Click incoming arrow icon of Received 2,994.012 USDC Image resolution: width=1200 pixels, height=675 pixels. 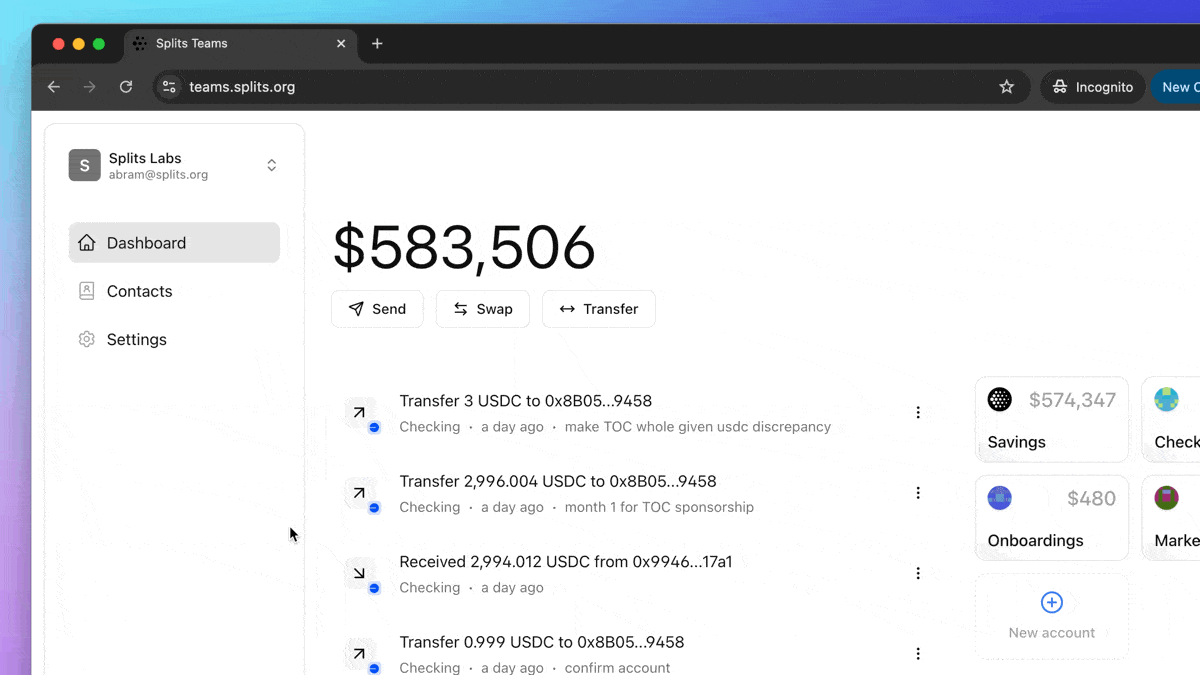coord(359,573)
